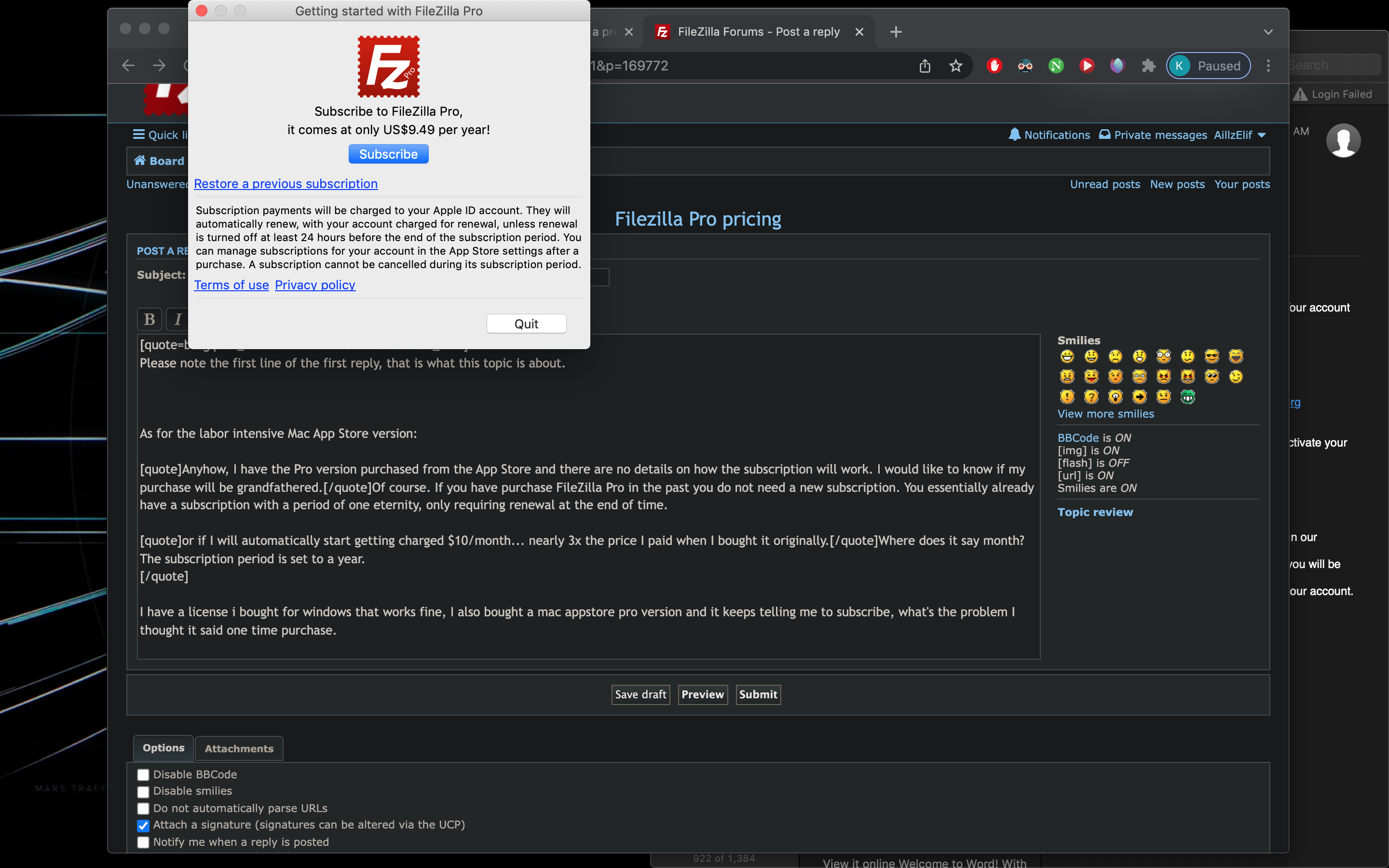The height and width of the screenshot is (868, 1389).
Task: Expand the browser tab overflow menu
Action: [1268, 32]
